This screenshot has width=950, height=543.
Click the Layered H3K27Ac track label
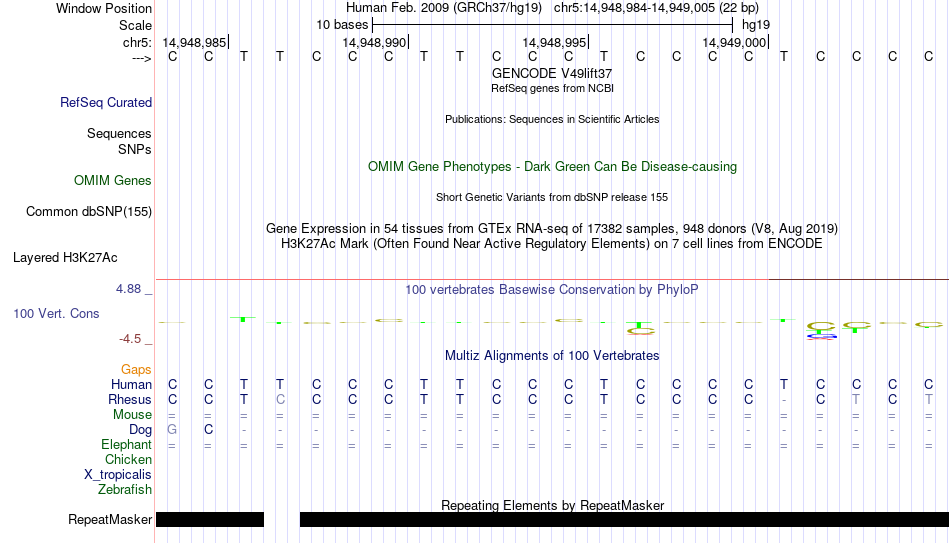pos(65,258)
